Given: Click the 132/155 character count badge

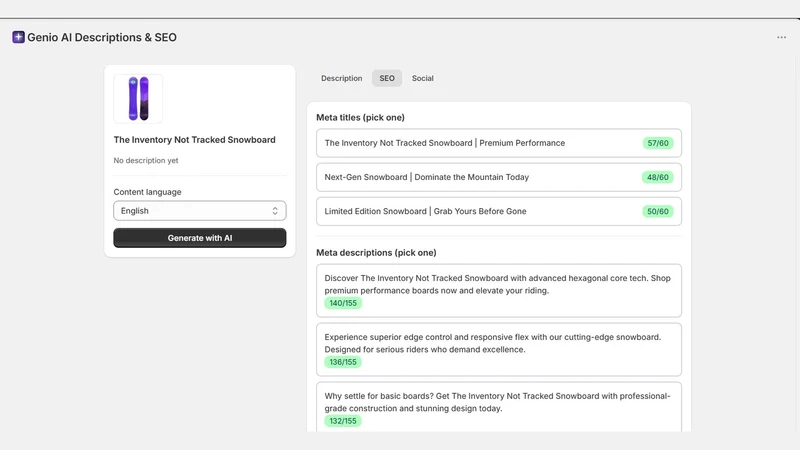Looking at the screenshot, I should tap(343, 421).
